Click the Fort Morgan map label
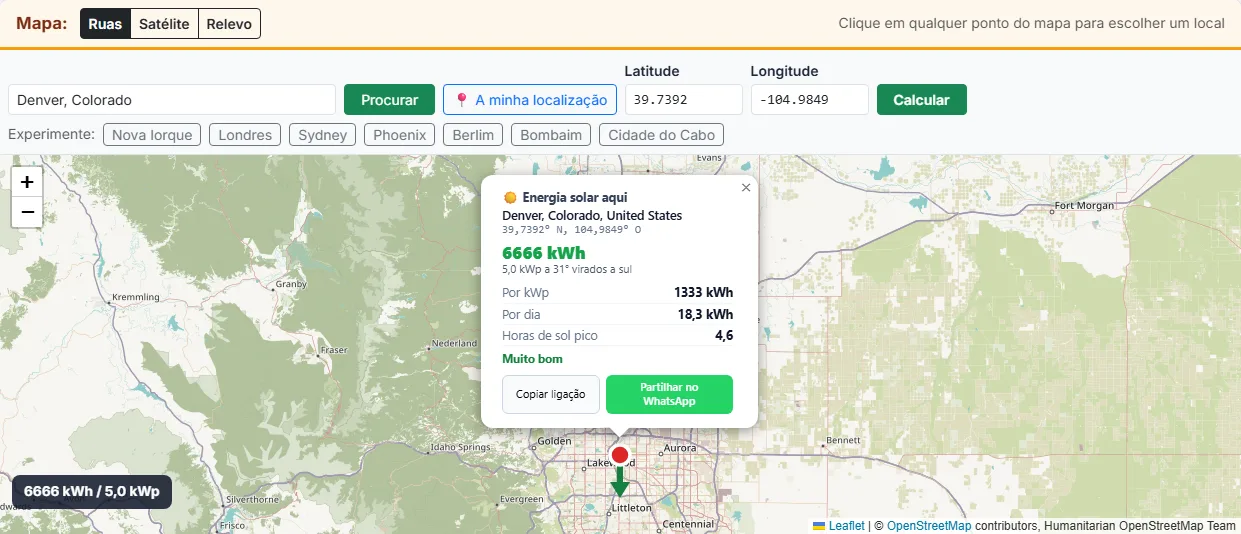 click(1084, 207)
